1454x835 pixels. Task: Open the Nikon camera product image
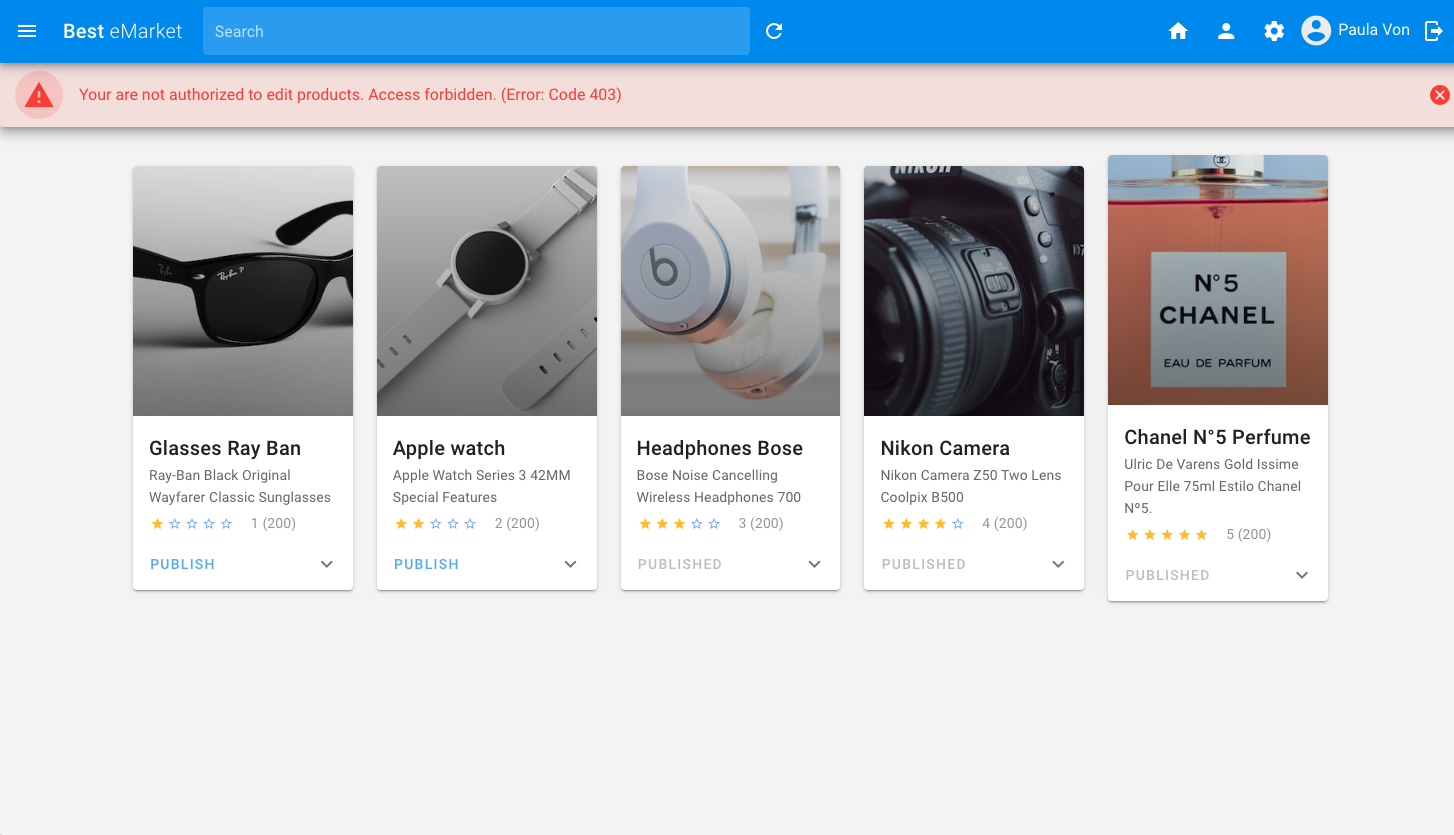pyautogui.click(x=974, y=291)
